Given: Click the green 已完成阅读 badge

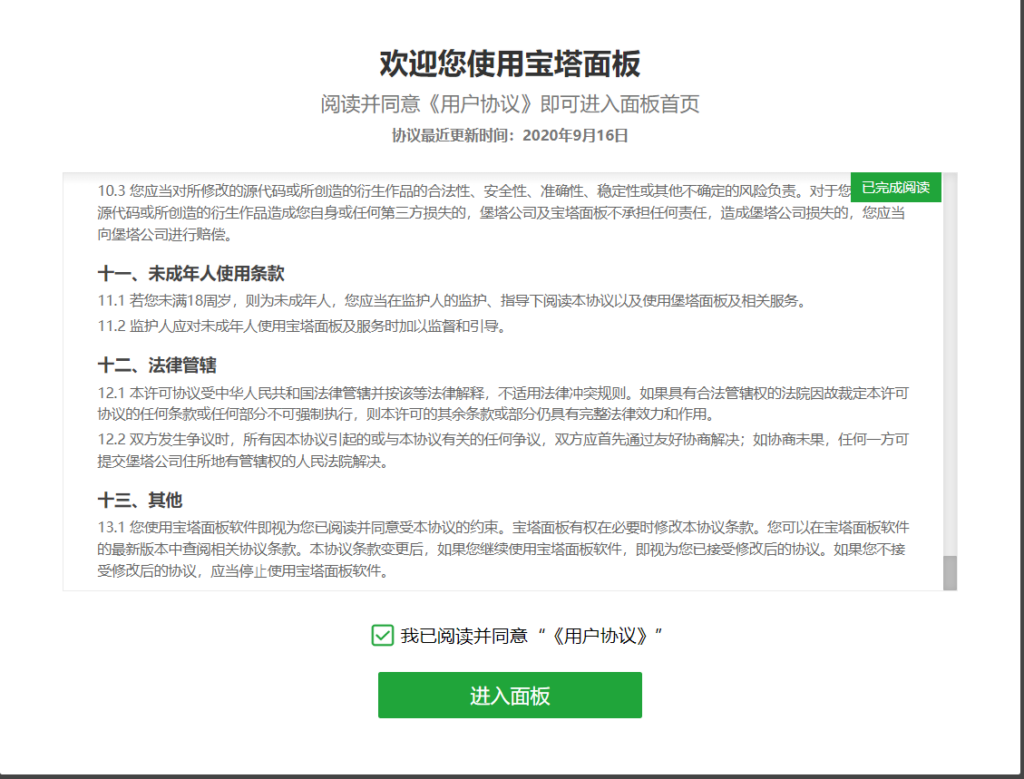Looking at the screenshot, I should coord(895,187).
